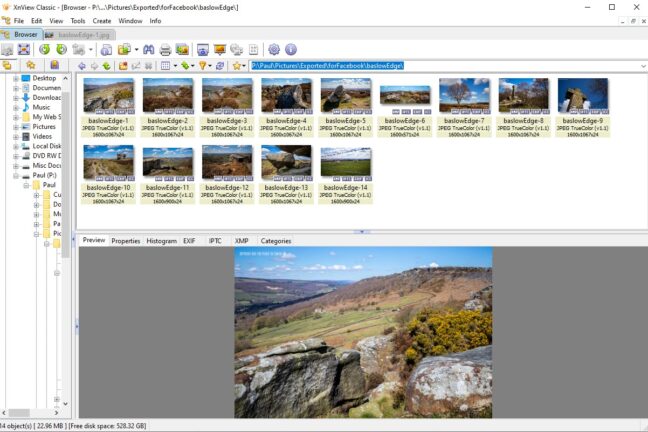This screenshot has height=432, width=648.
Task: Switch to the Histogram tab
Action: 162,241
